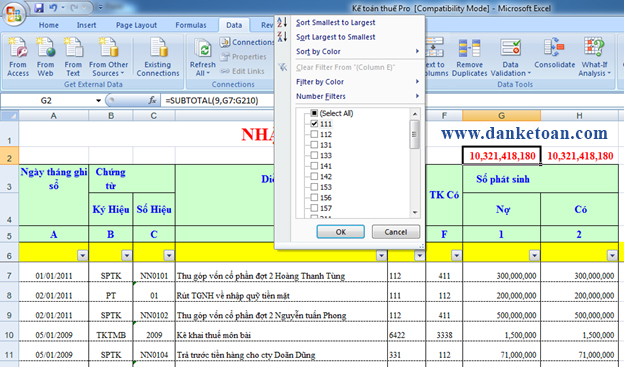This screenshot has height=367, width=624.
Task: Click the insert function fx icon
Action: pyautogui.click(x=152, y=100)
